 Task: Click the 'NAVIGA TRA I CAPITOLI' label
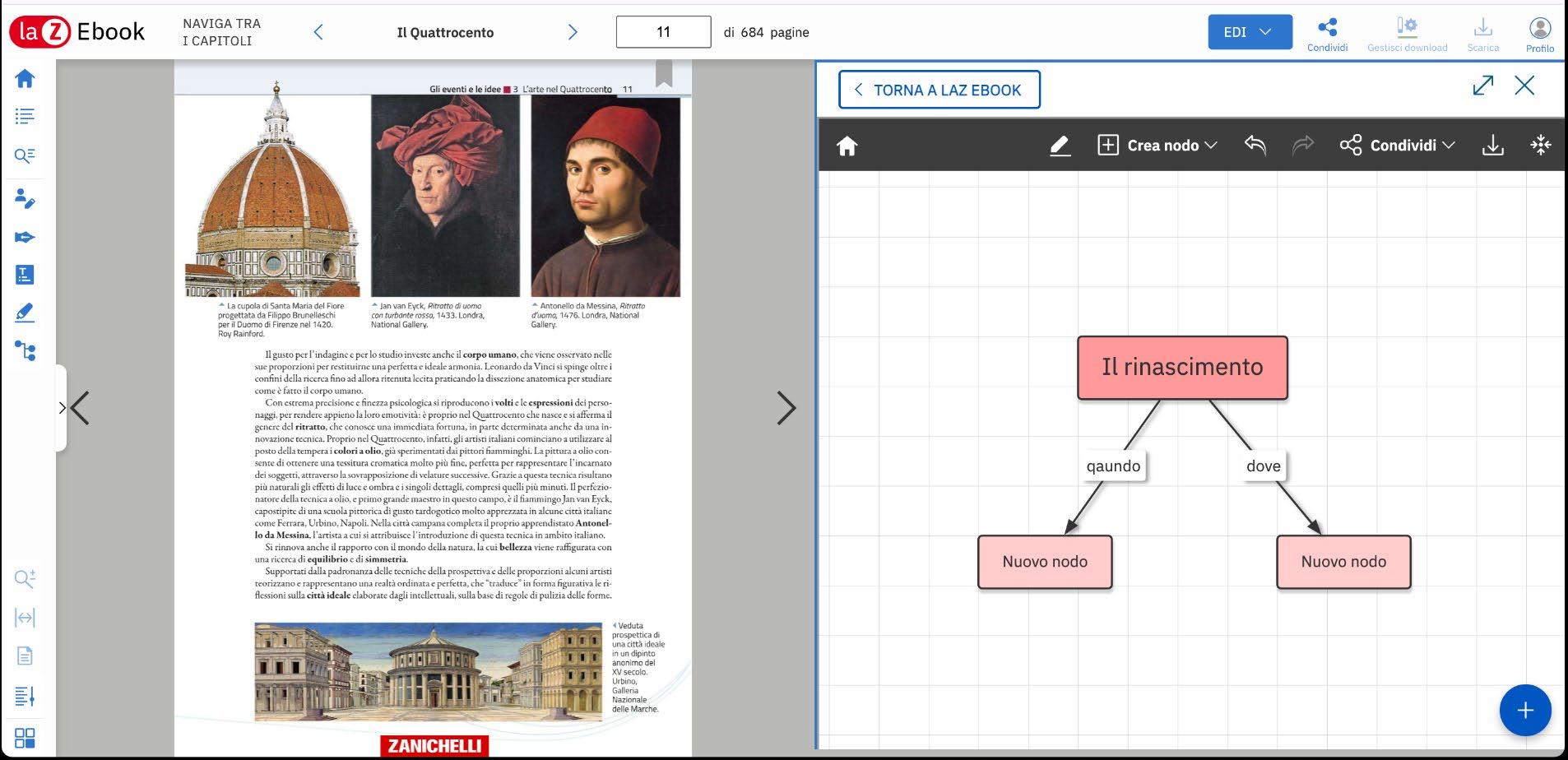pos(221,32)
